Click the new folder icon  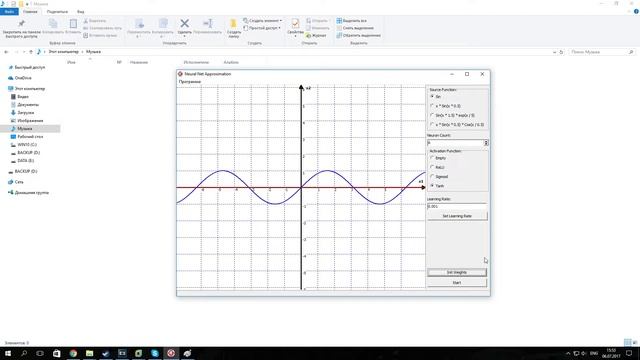pos(233,24)
